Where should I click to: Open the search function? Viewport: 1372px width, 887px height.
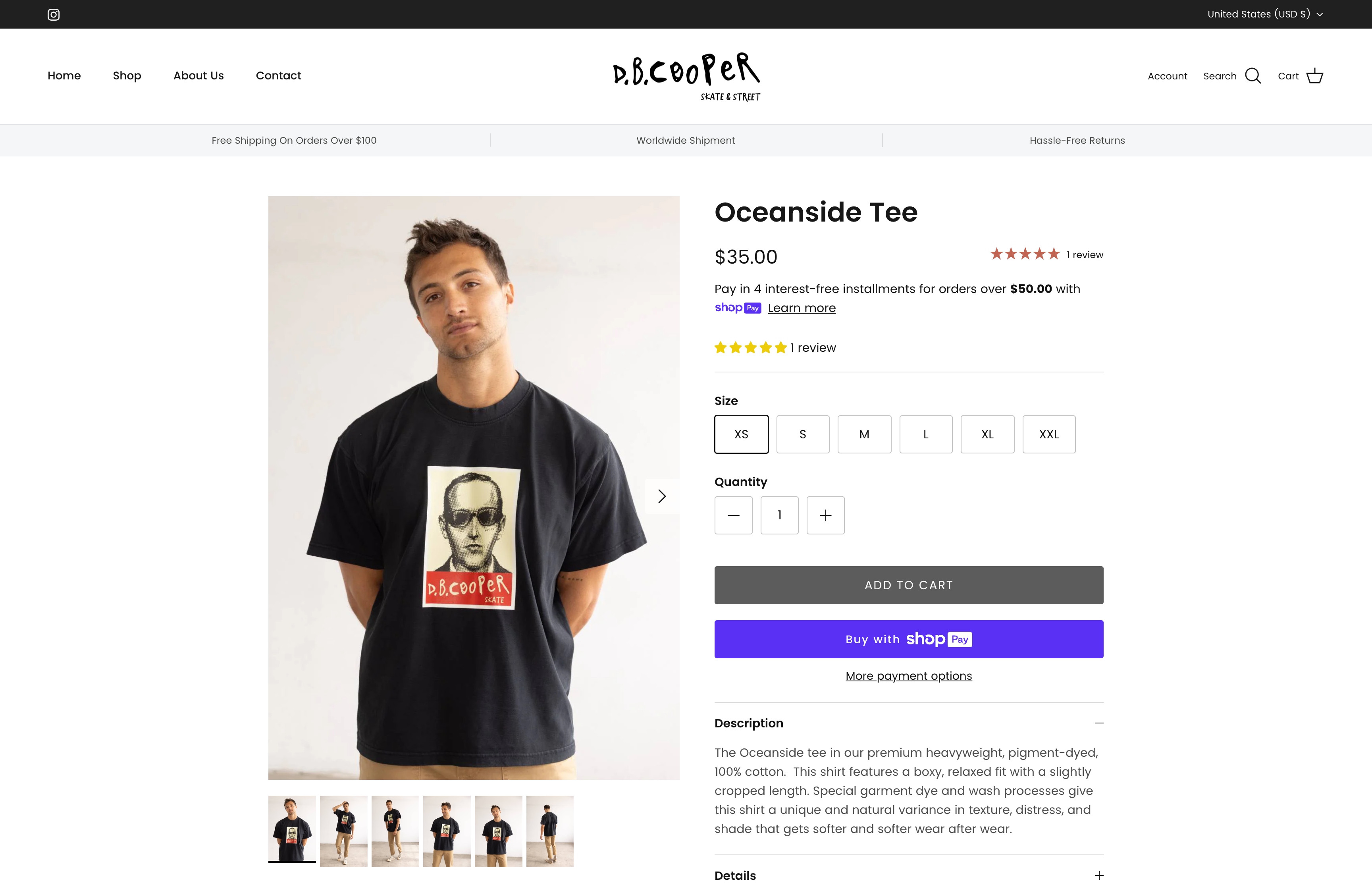1232,75
